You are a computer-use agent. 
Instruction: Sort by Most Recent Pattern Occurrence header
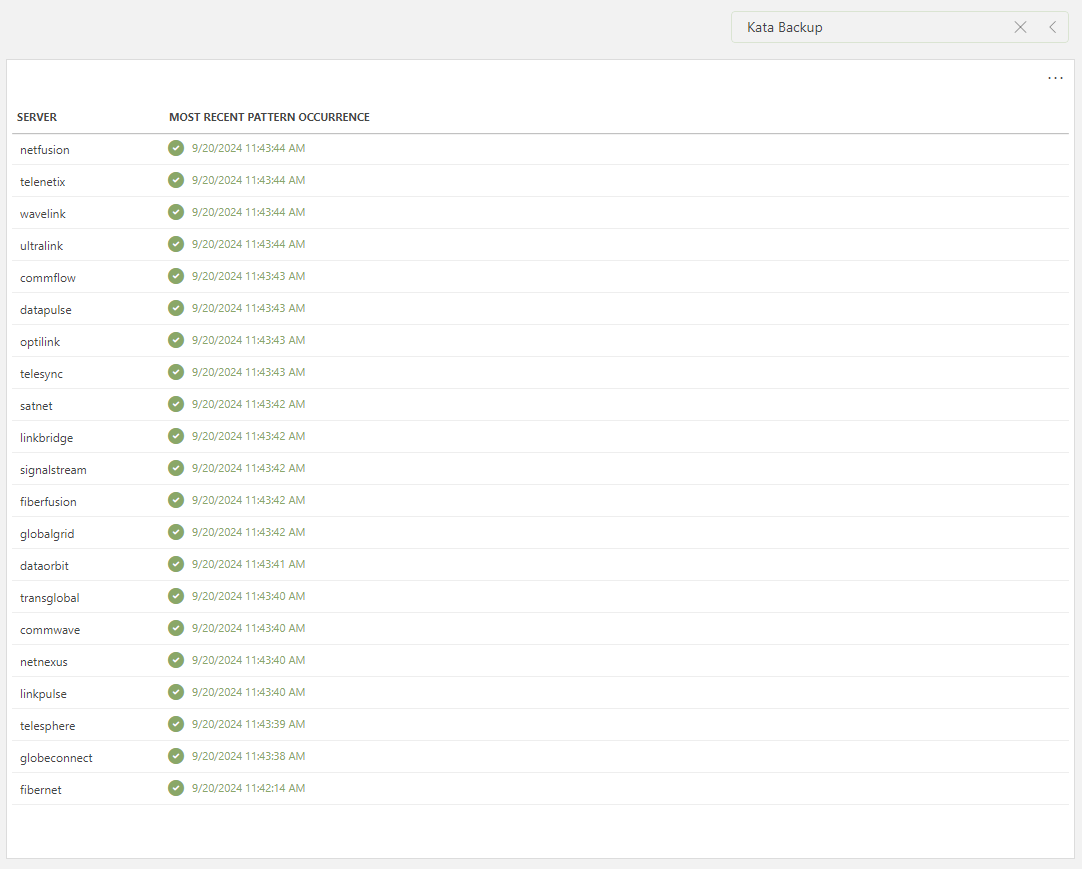269,117
